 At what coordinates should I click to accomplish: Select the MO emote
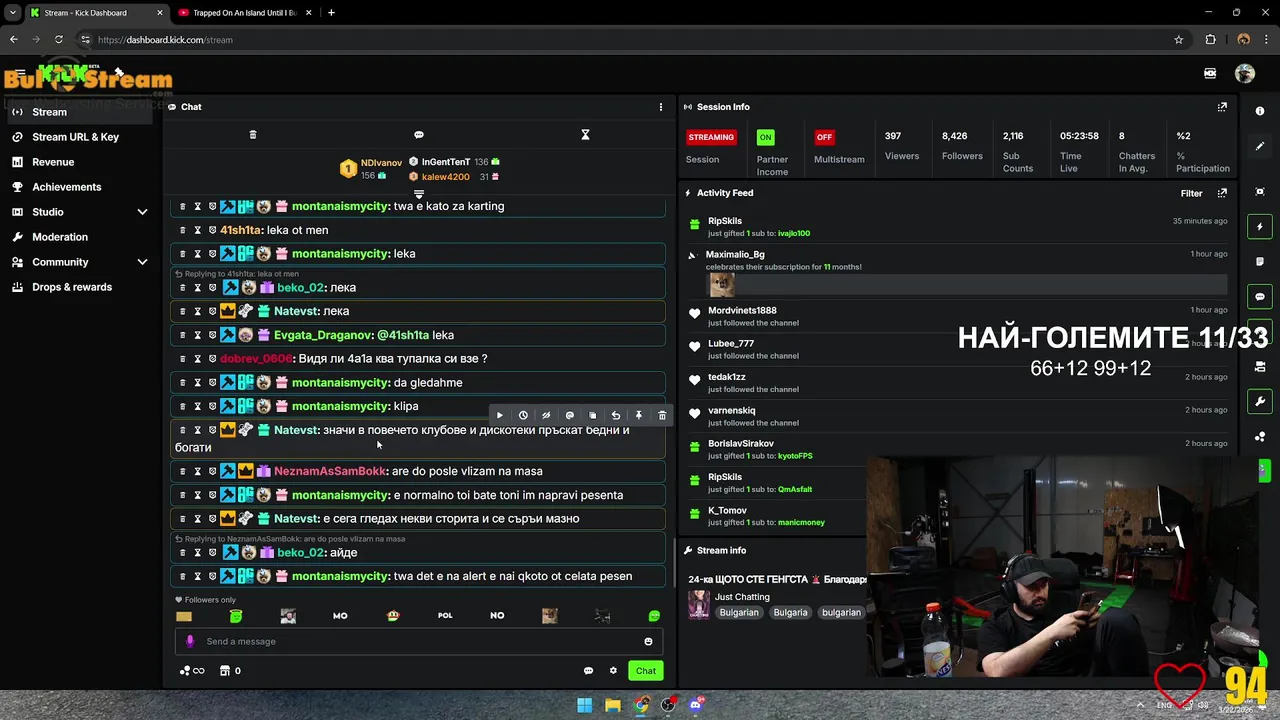[340, 616]
